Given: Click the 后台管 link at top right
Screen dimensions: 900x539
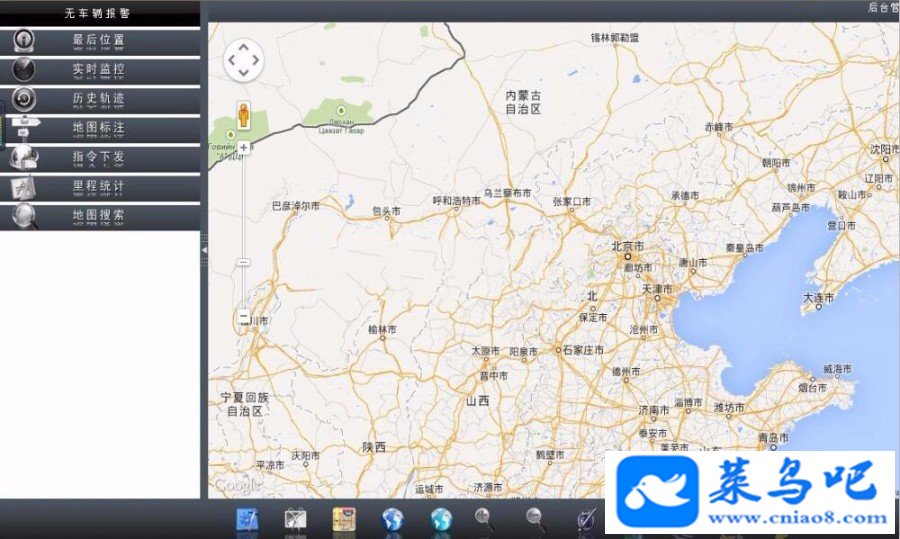Looking at the screenshot, I should [x=883, y=7].
